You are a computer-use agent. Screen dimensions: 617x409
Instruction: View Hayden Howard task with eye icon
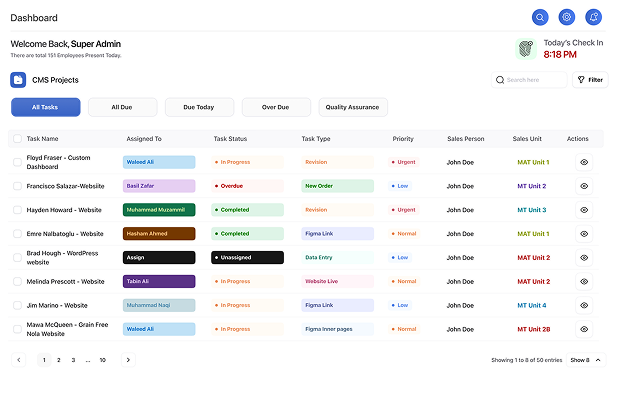[584, 210]
